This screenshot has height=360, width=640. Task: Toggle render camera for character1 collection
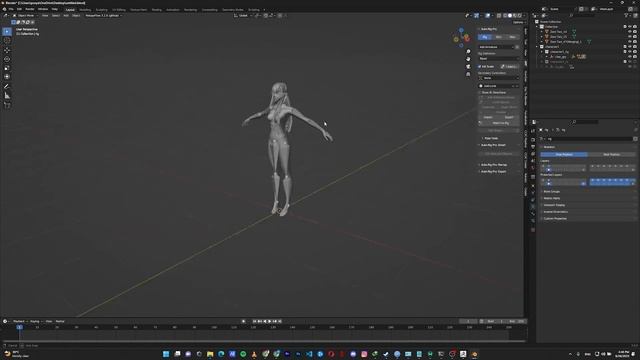(635, 47)
